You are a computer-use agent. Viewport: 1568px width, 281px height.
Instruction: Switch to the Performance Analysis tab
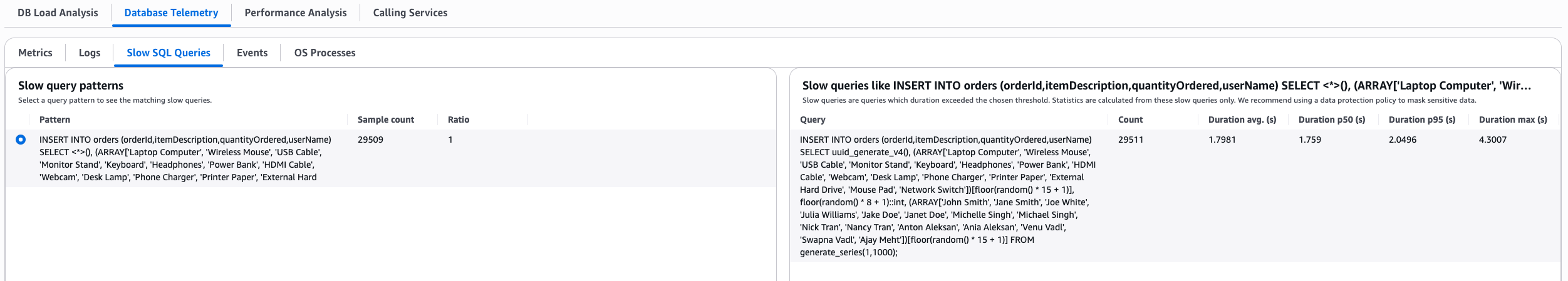[x=295, y=13]
